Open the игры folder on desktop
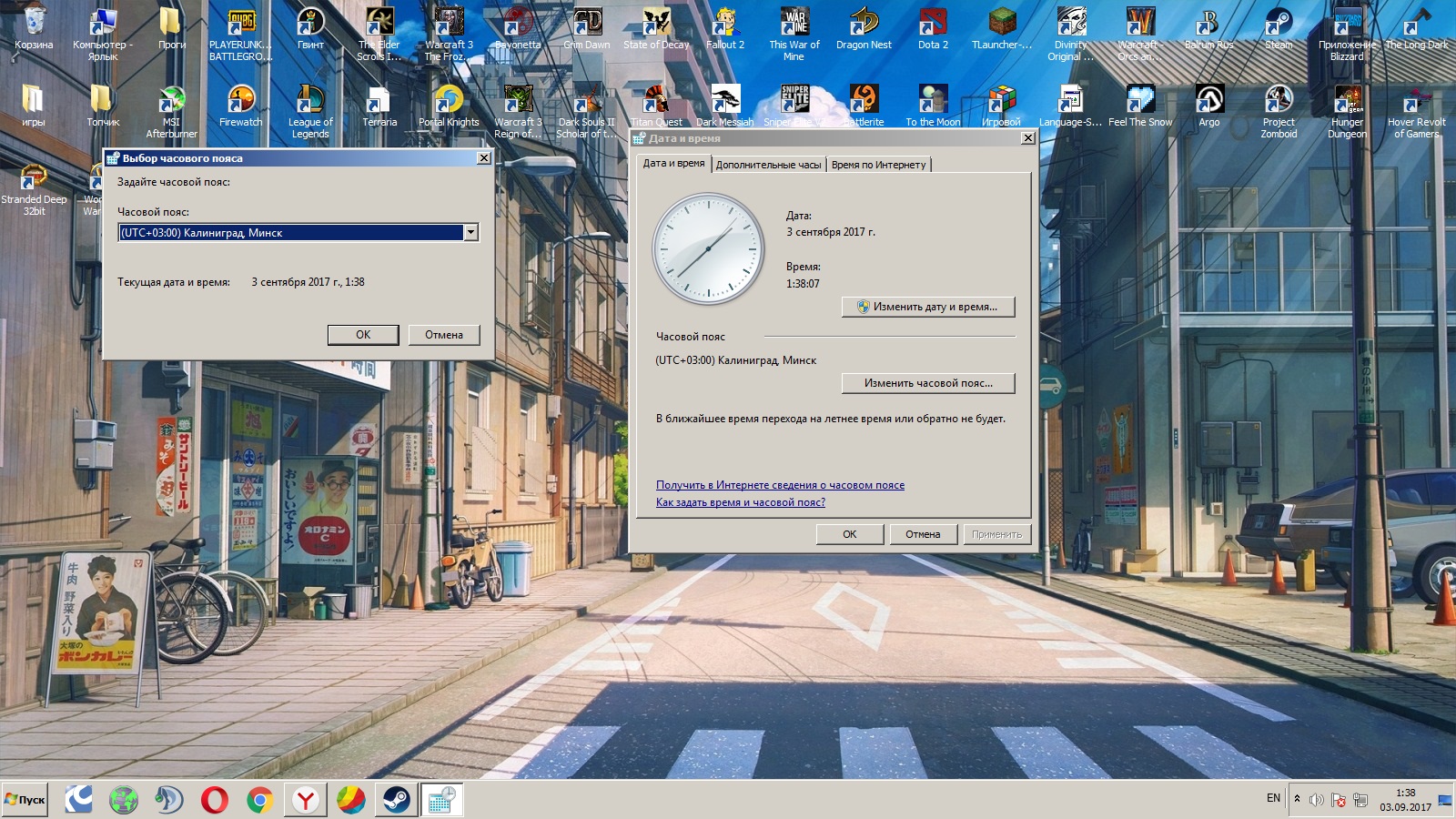The image size is (1456, 819). 34,106
